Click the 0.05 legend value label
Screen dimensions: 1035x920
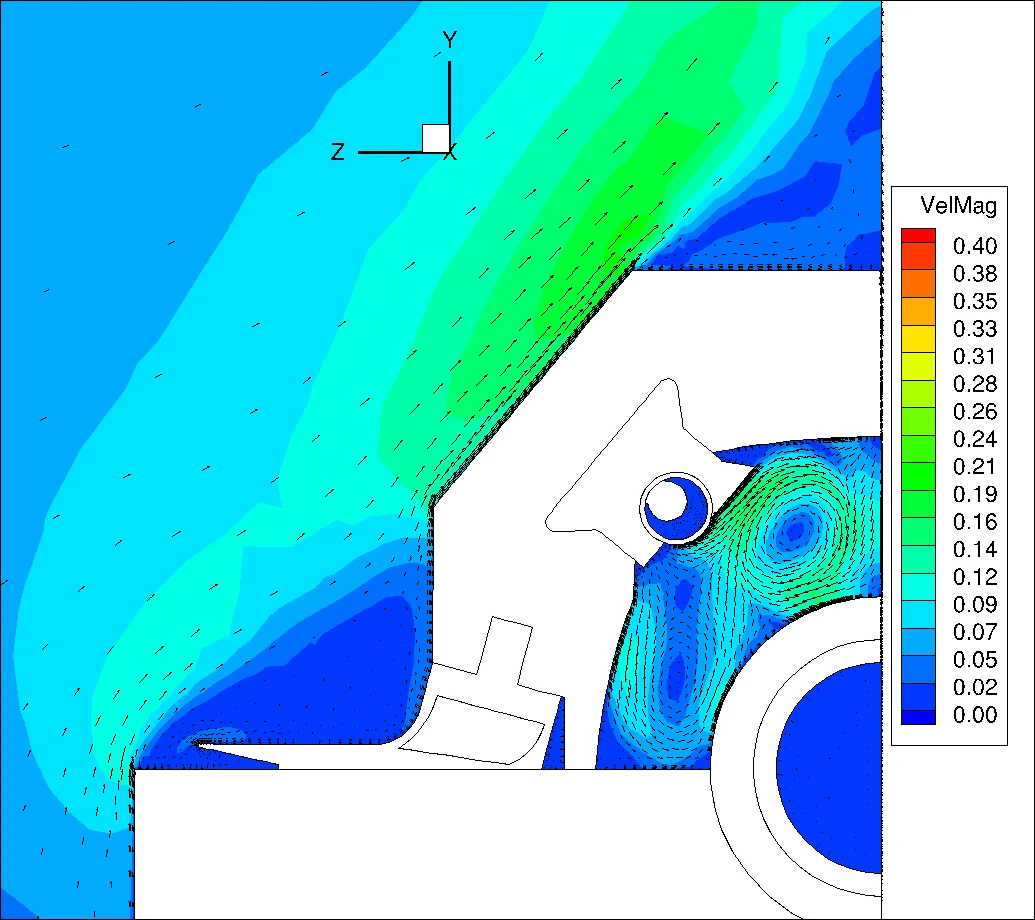point(974,659)
